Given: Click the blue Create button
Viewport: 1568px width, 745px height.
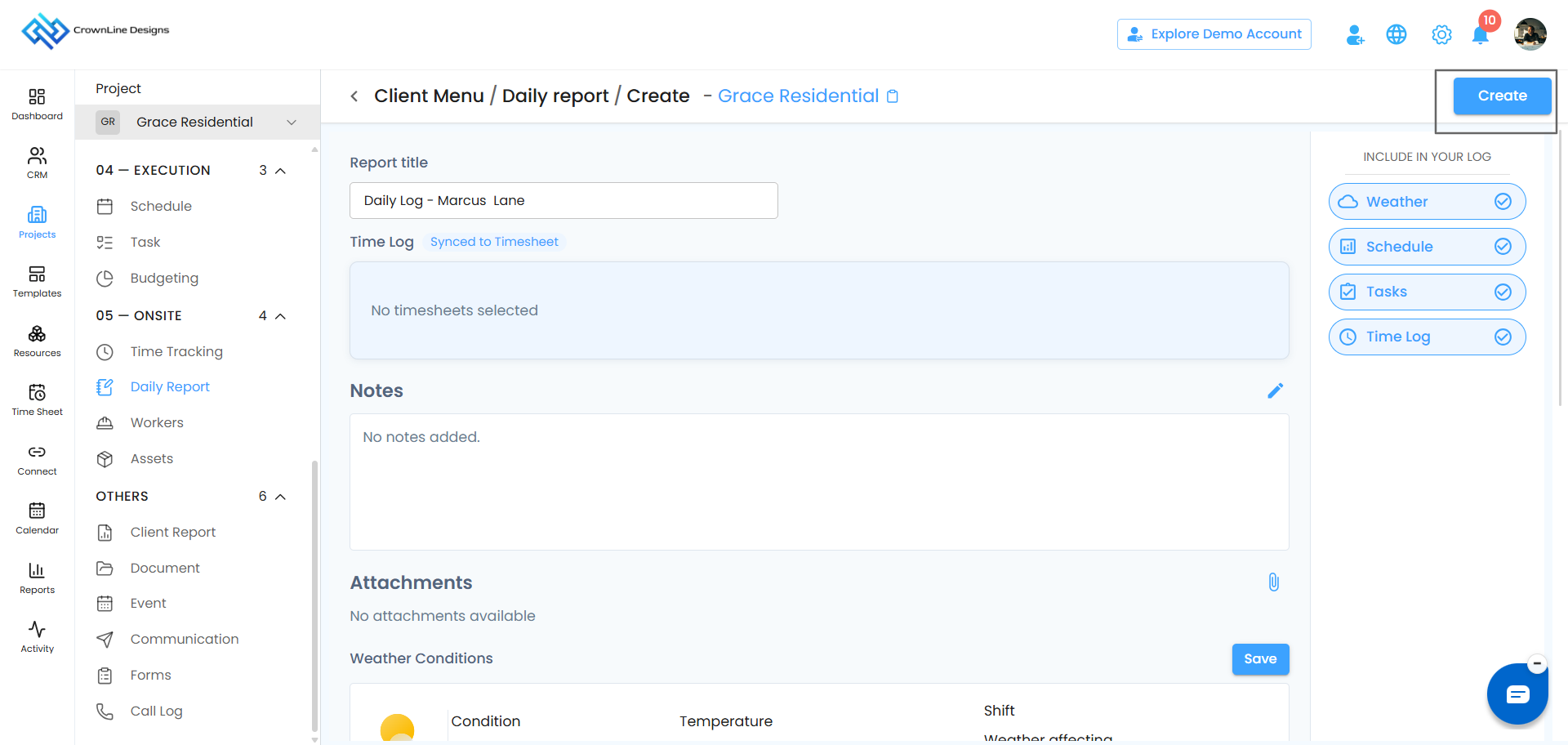Looking at the screenshot, I should pos(1502,96).
